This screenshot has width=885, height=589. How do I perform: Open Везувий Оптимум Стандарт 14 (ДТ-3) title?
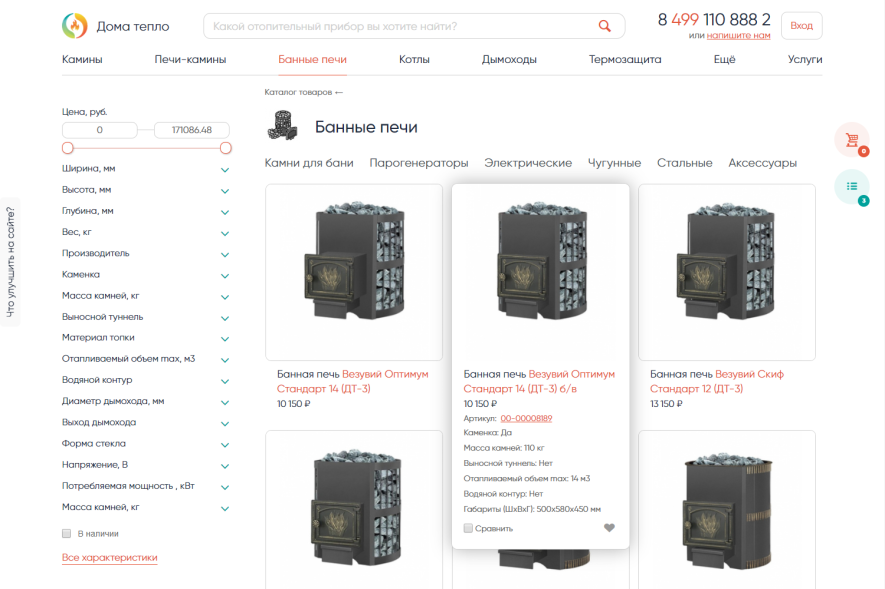pos(352,381)
